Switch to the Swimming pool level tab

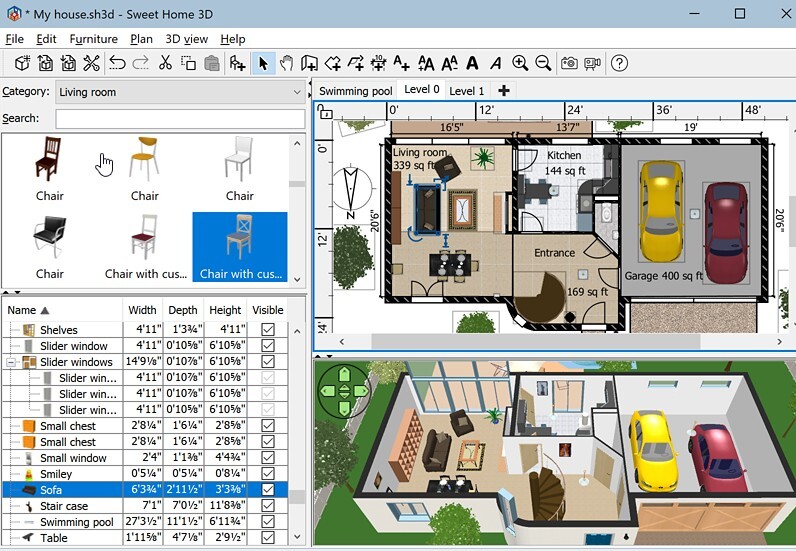(355, 91)
